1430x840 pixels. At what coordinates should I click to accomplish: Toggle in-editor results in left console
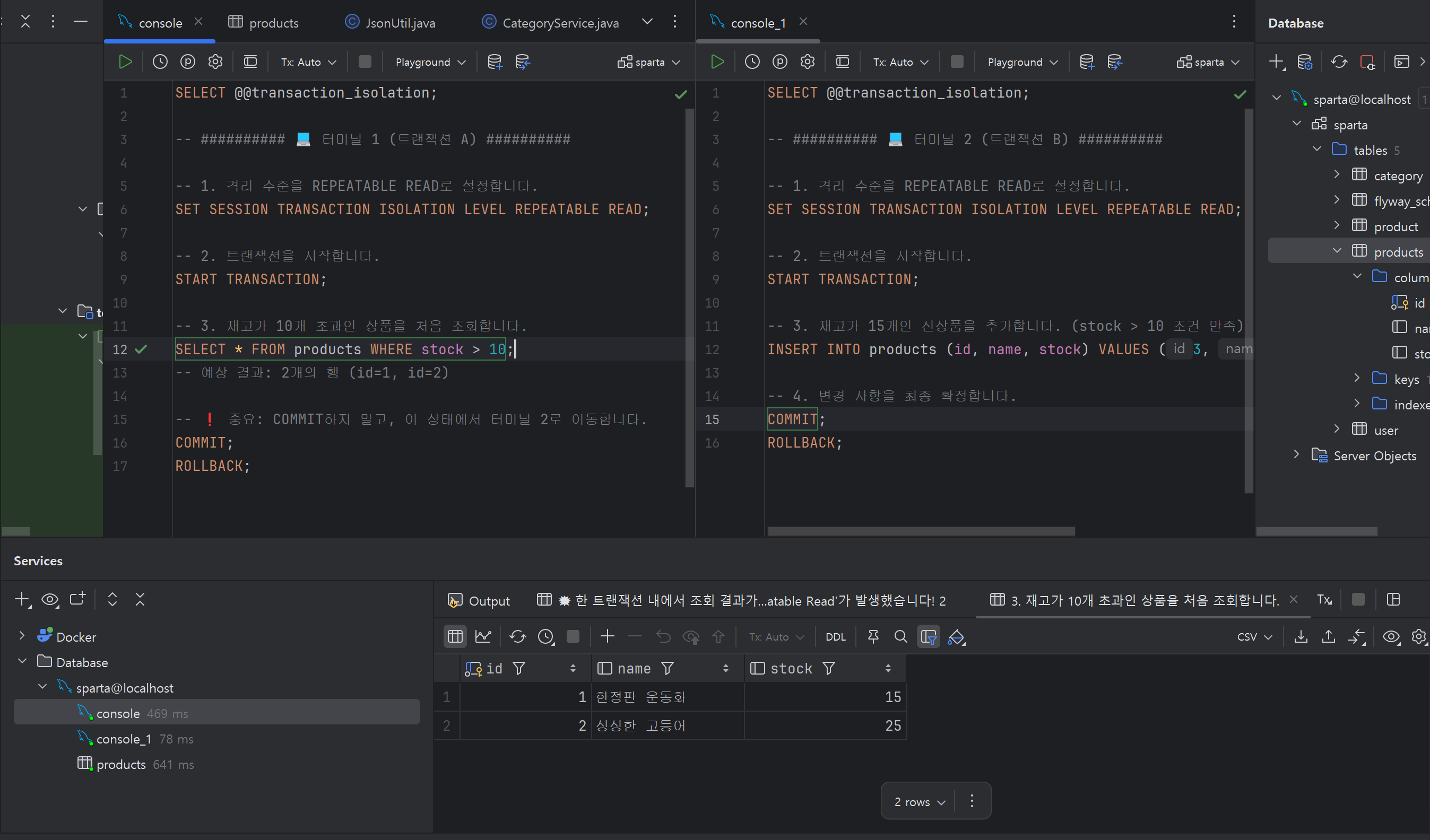(x=250, y=62)
